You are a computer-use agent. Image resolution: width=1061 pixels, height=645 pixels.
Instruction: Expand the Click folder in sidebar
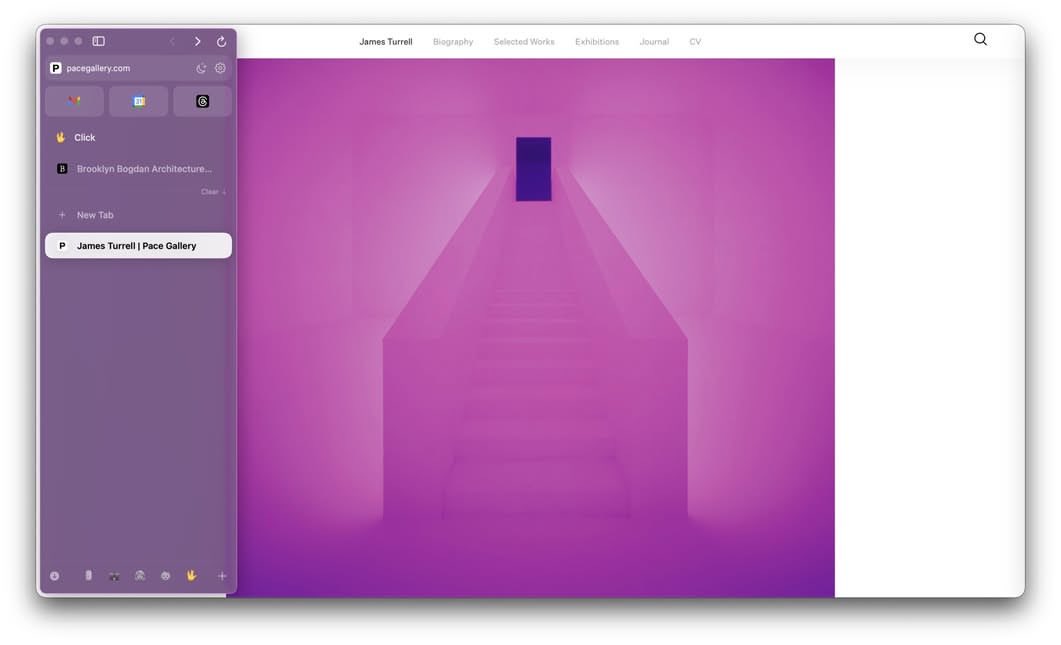tap(84, 137)
